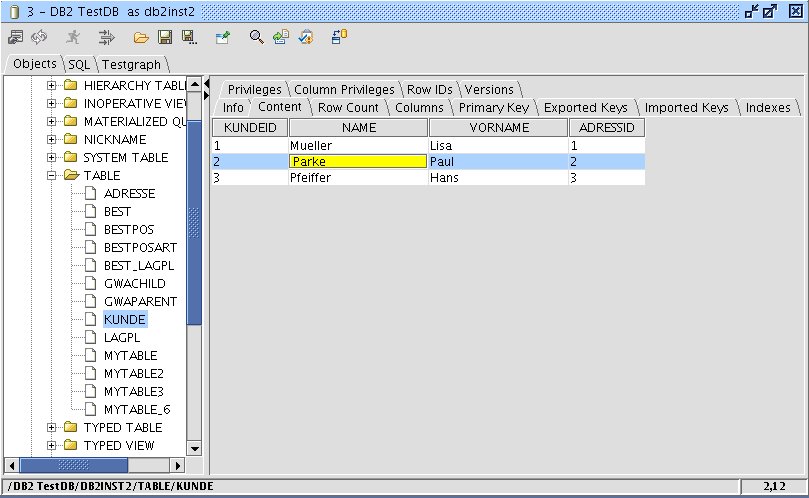Expand the SYSTEM TABLE node

click(x=52, y=157)
